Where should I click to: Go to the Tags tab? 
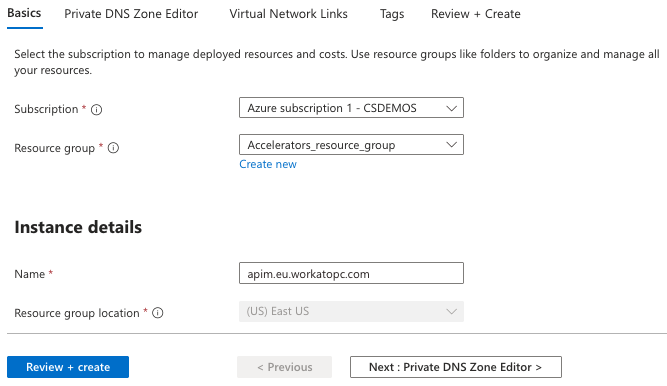coord(392,14)
